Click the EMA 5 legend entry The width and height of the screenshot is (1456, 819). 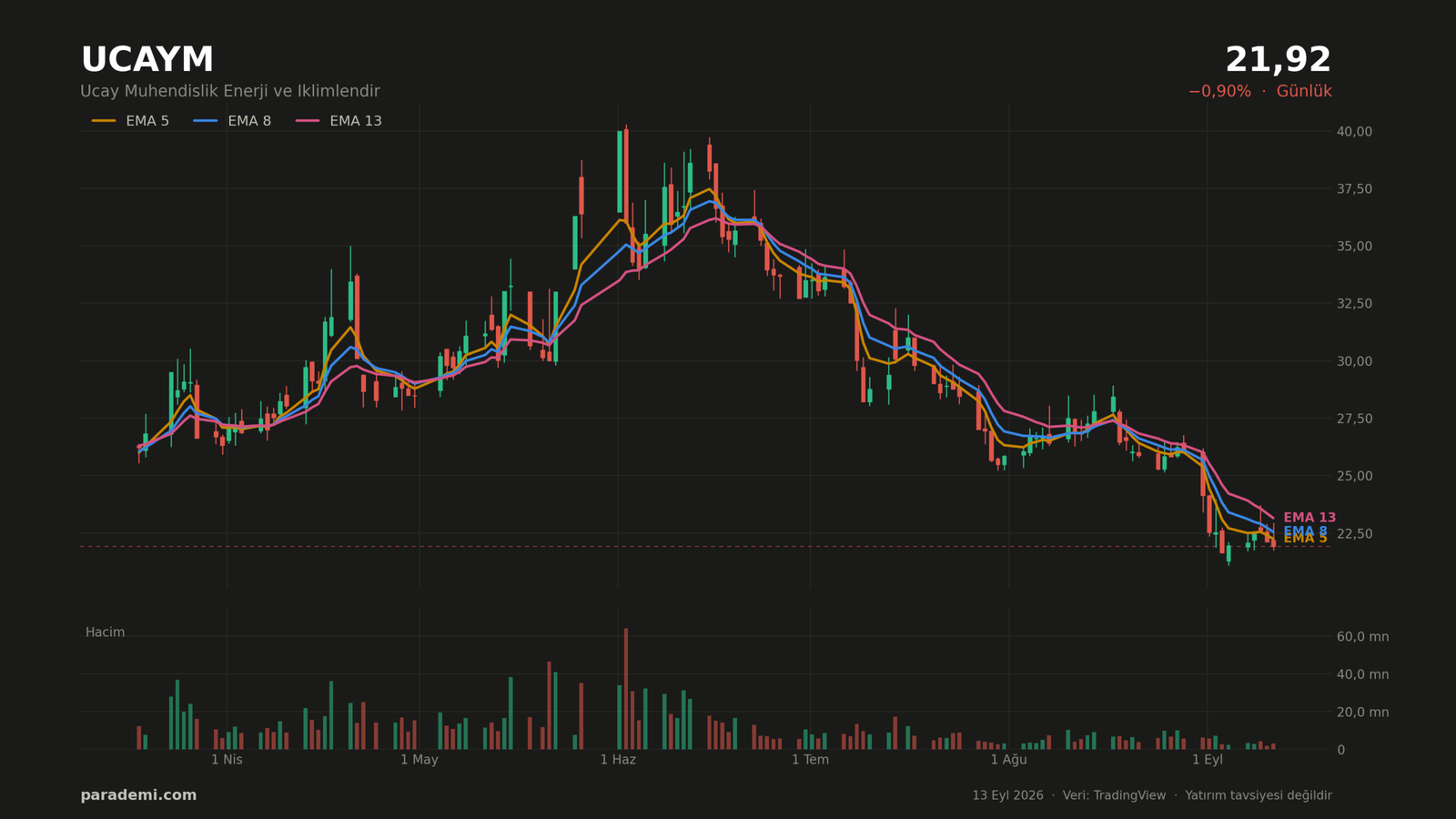[130, 121]
